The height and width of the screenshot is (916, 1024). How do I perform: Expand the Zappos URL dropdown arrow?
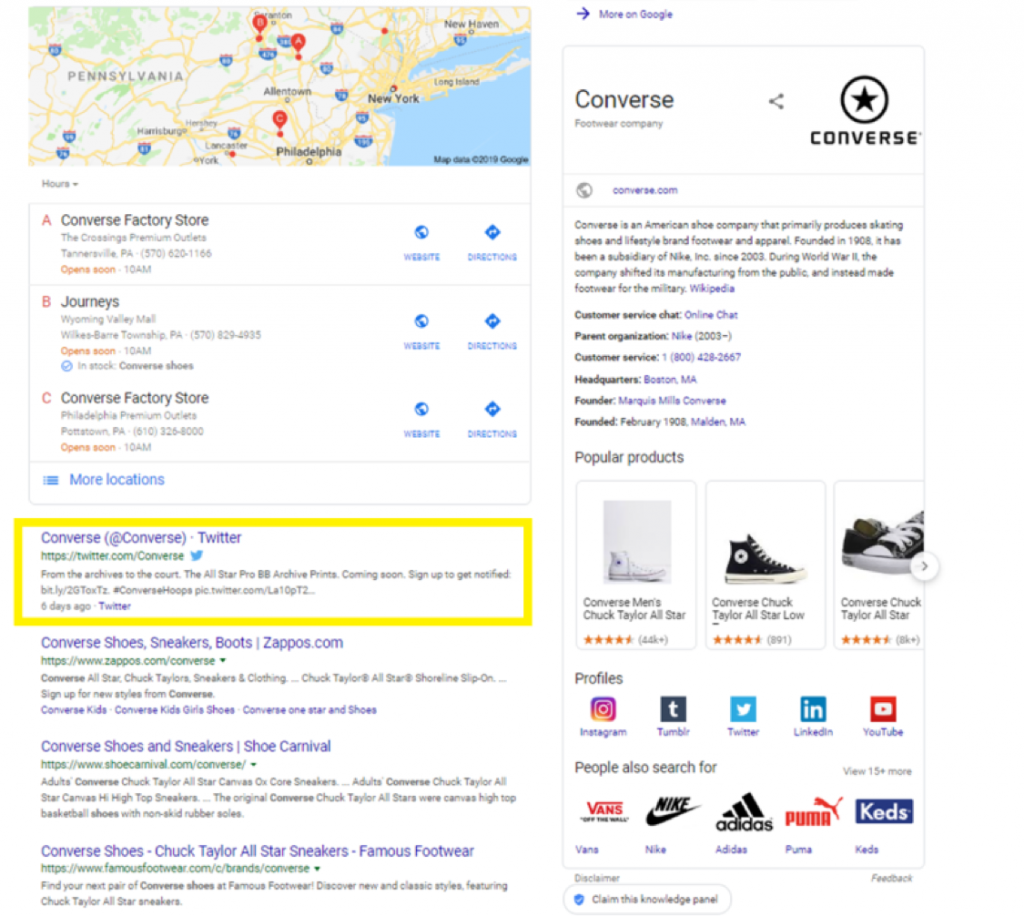[x=223, y=661]
